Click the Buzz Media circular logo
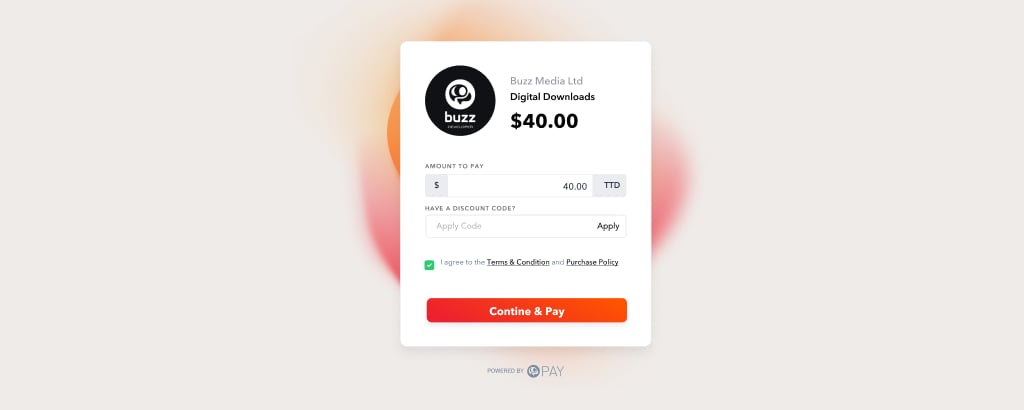1024x410 pixels. 460,101
